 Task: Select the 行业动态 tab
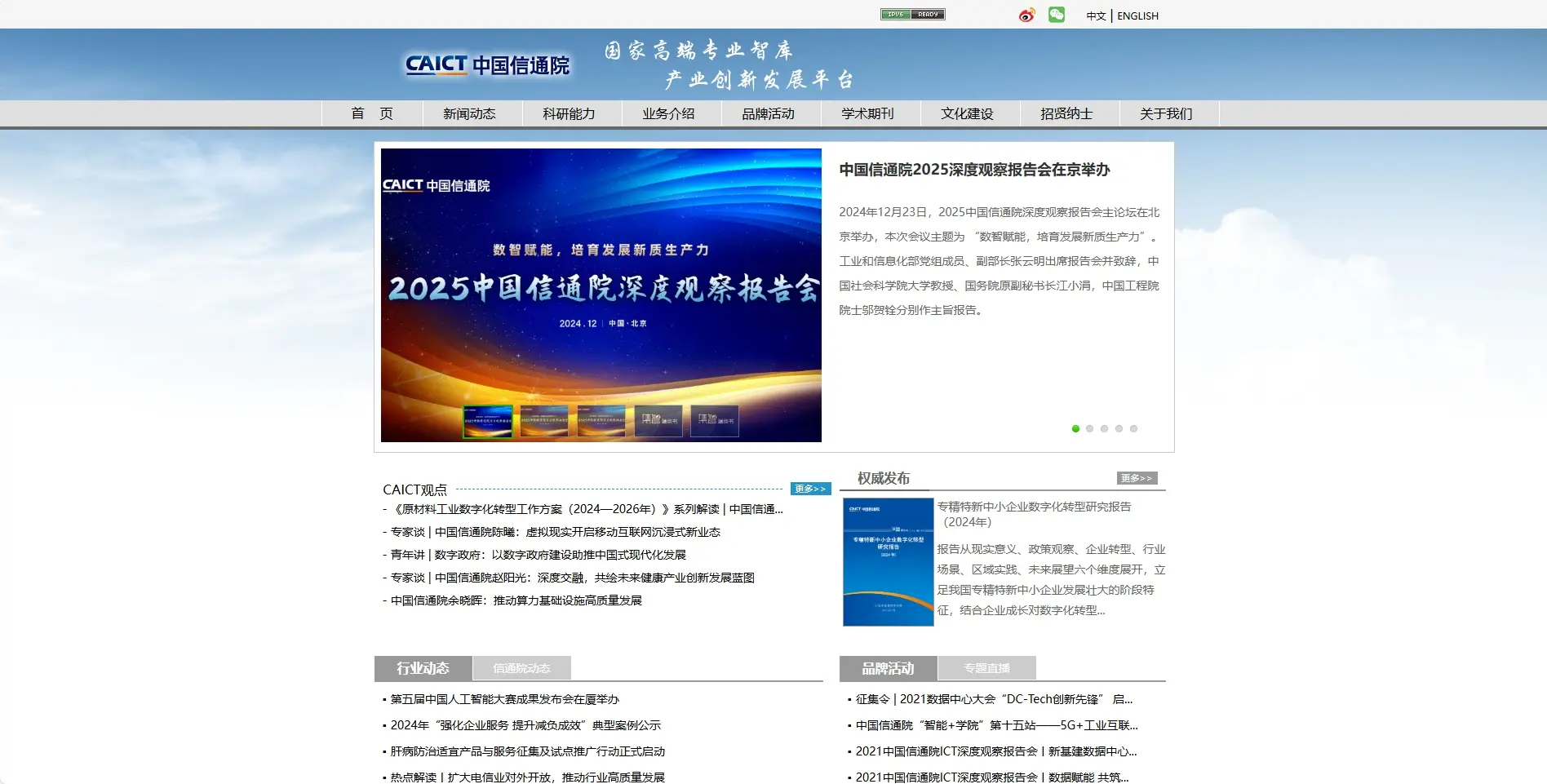[422, 667]
